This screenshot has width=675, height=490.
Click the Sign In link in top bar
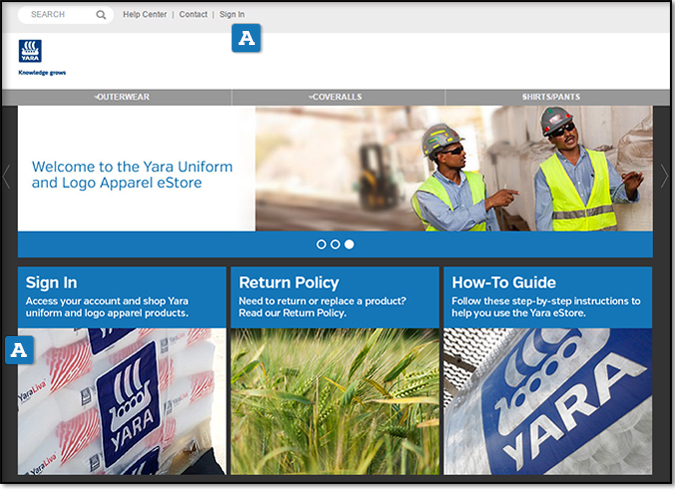pos(232,15)
